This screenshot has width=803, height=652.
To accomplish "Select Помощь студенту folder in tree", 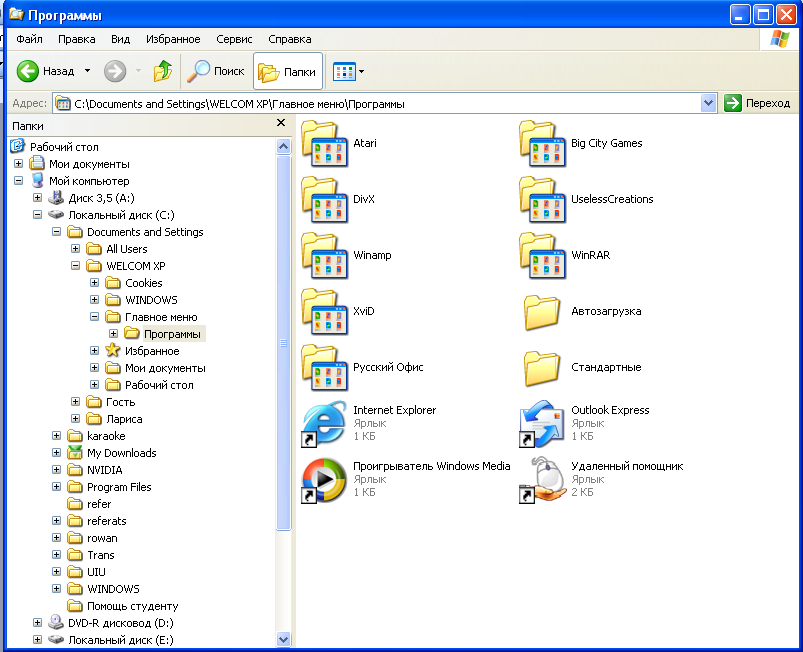I will (x=133, y=606).
